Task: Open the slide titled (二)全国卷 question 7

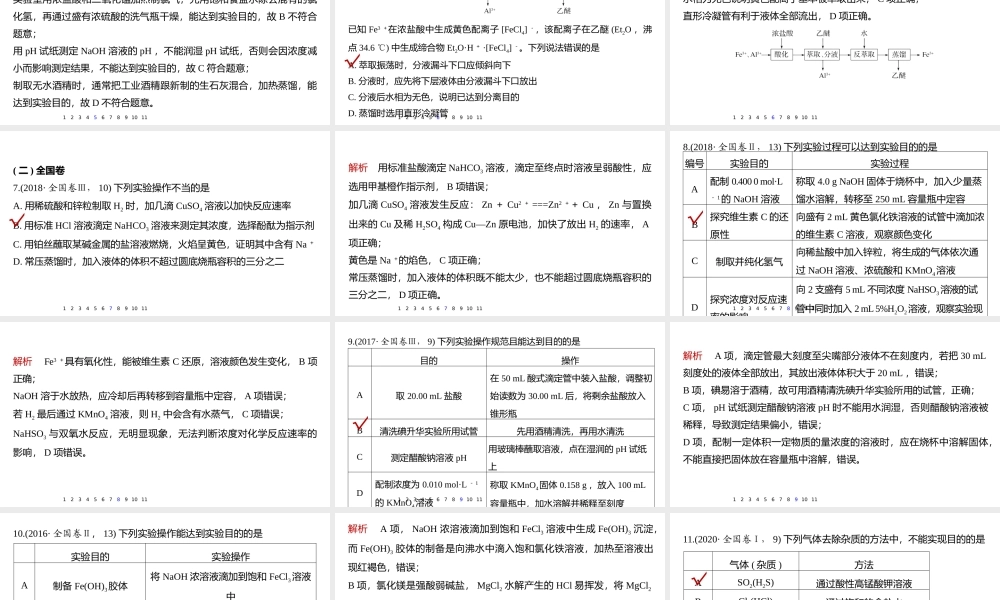Action: click(x=165, y=223)
